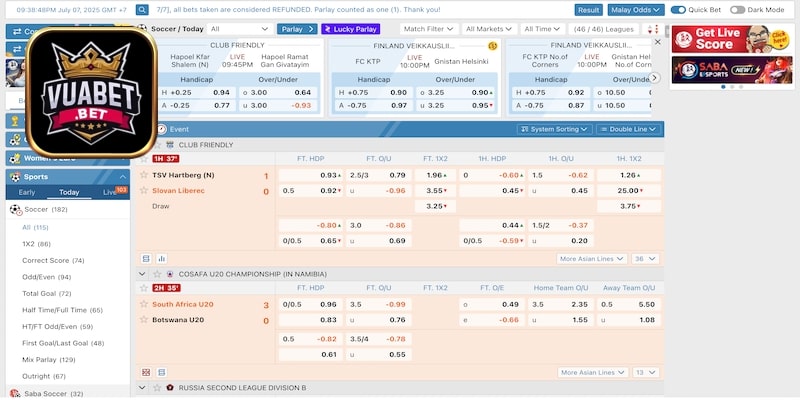
Task: Click the COSAFA league emblem icon
Action: coord(170,274)
